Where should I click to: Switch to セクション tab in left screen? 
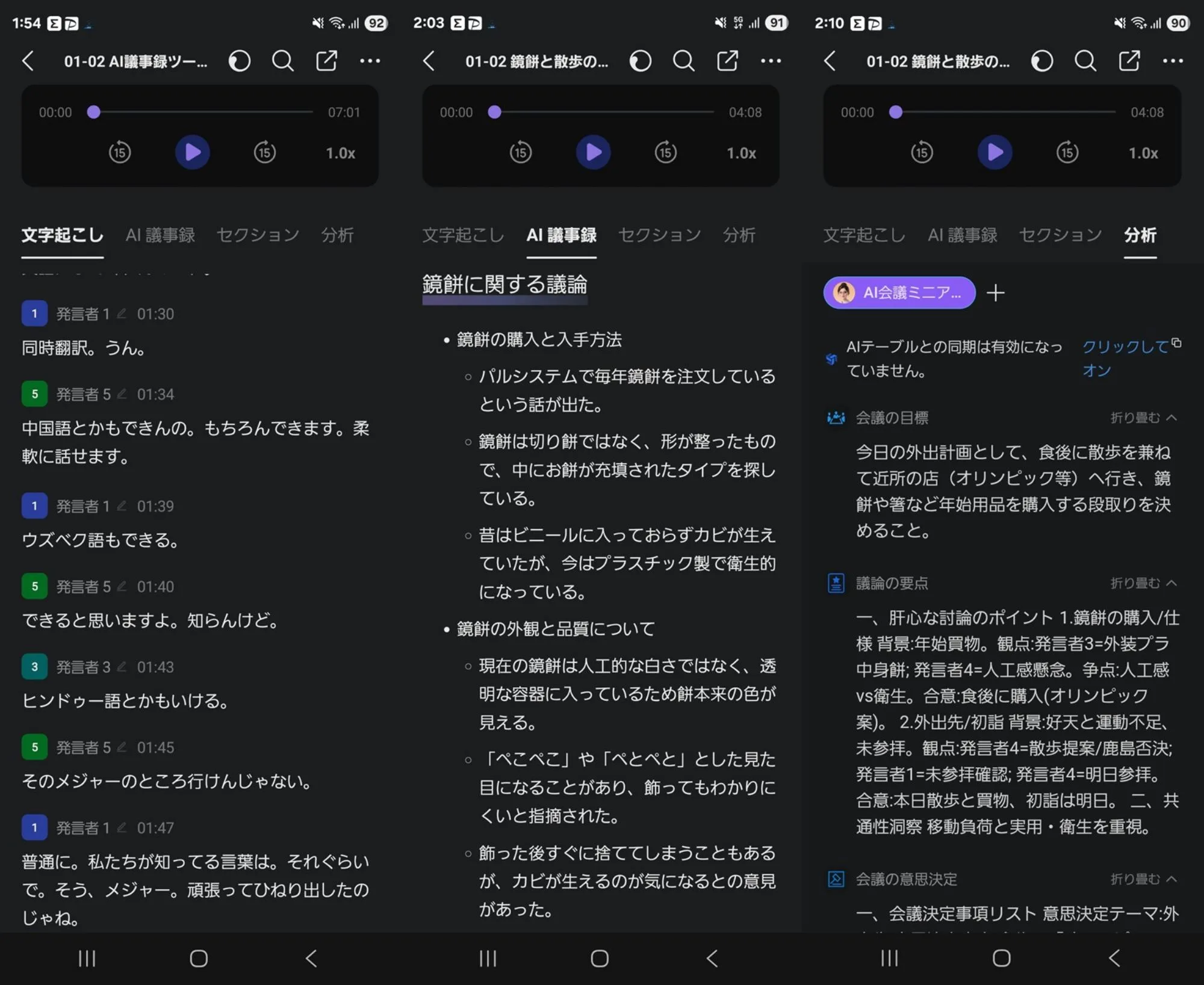point(258,235)
